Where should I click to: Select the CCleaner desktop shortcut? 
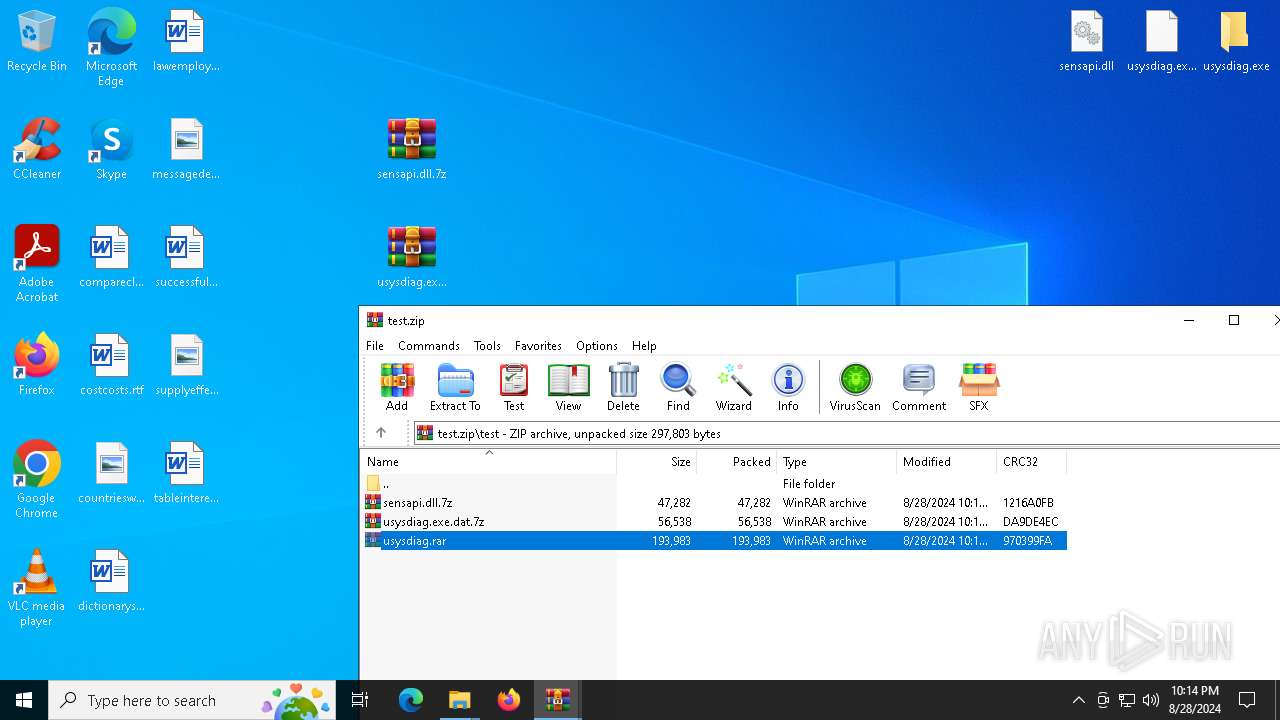[37, 149]
